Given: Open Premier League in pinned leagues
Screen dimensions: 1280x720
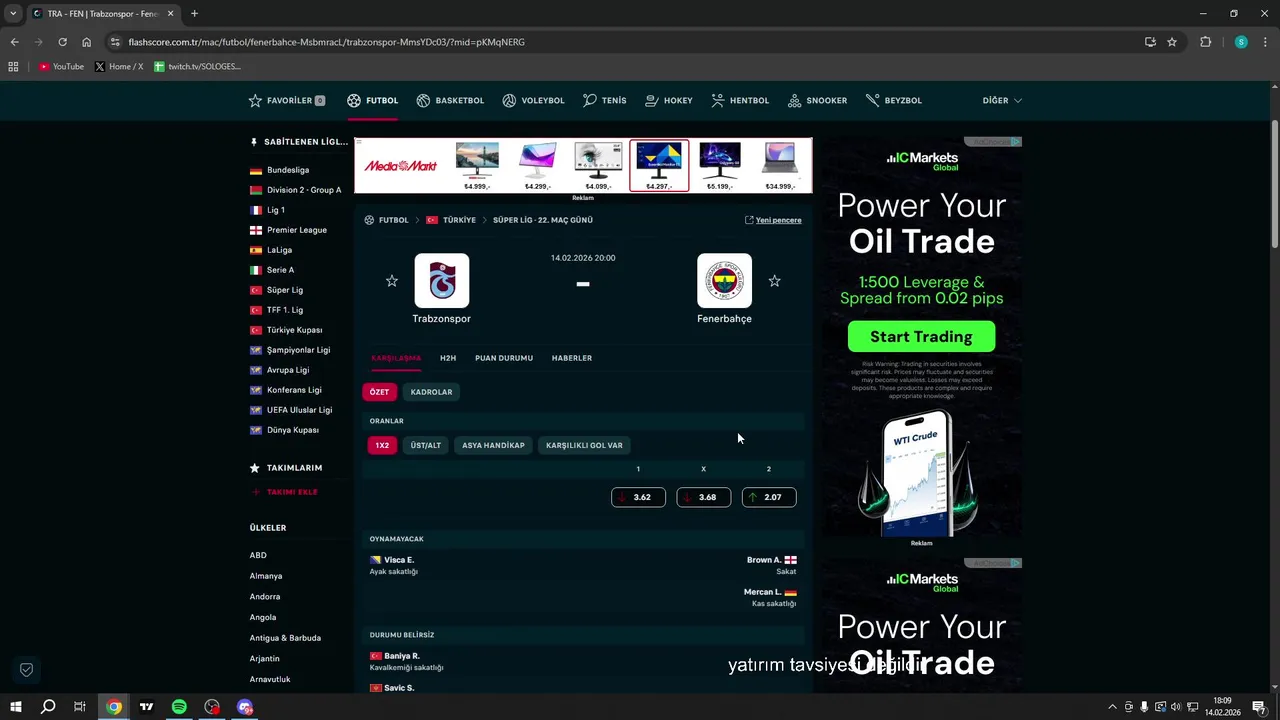Looking at the screenshot, I should [297, 230].
